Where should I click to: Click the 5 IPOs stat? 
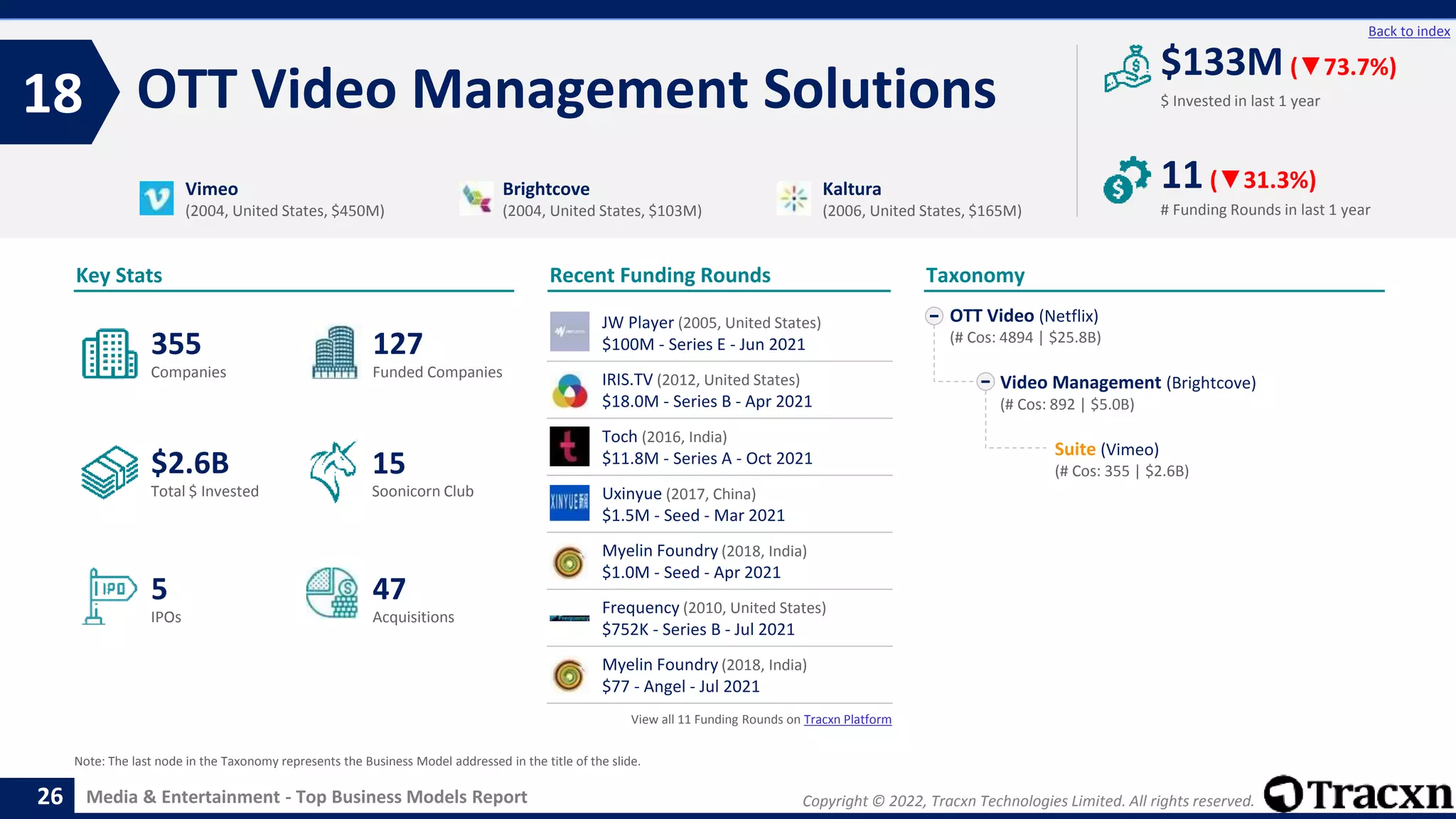pyautogui.click(x=166, y=600)
